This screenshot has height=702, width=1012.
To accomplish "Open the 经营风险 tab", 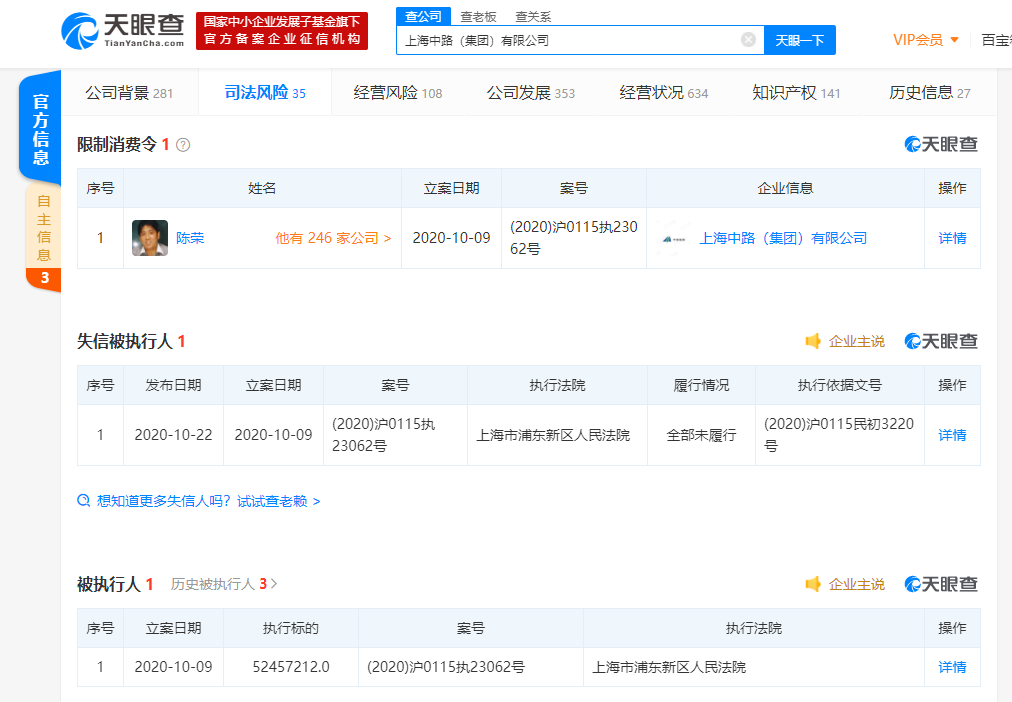I will click(398, 93).
